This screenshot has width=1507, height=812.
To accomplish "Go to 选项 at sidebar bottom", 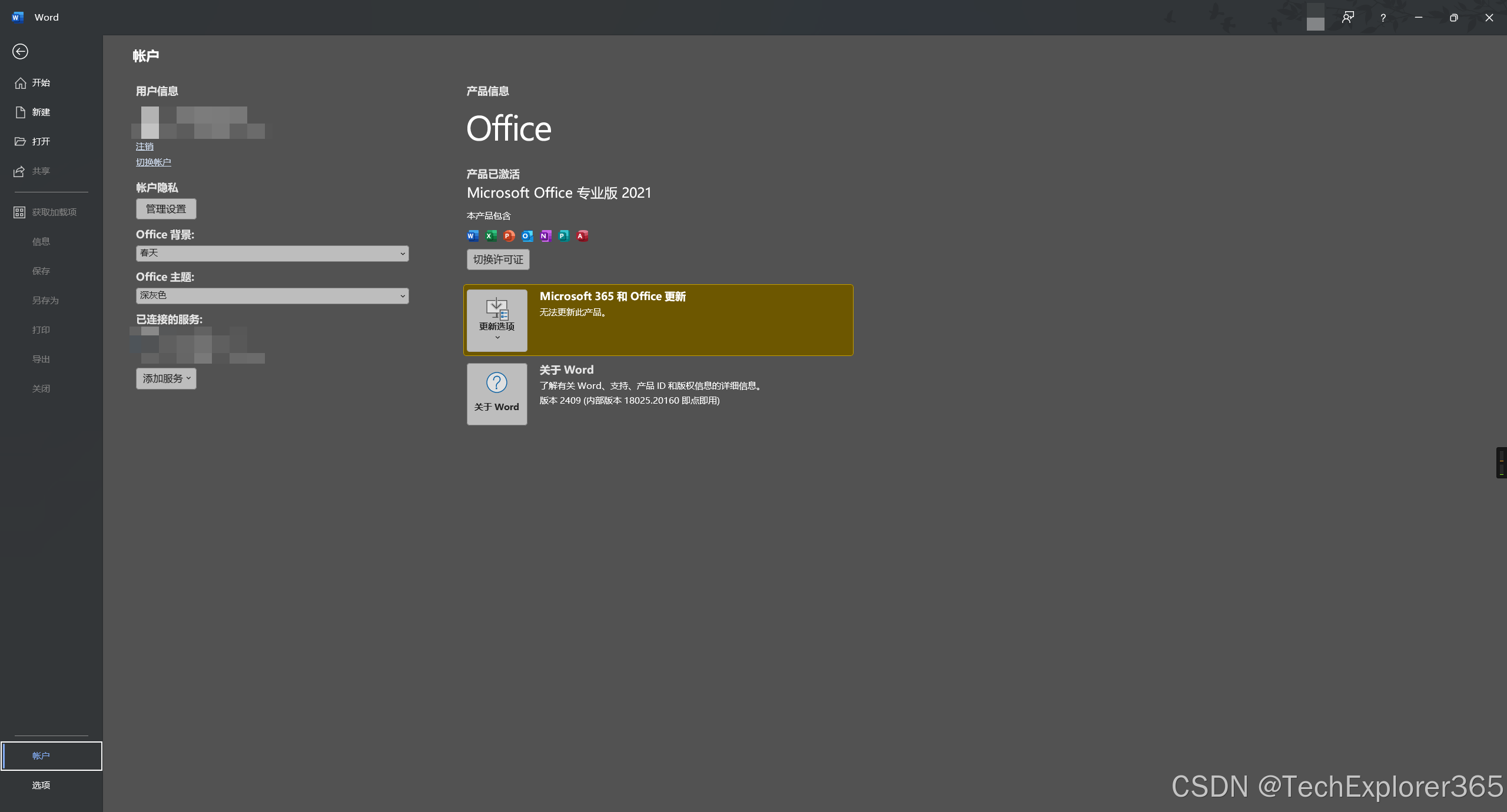I will (41, 785).
